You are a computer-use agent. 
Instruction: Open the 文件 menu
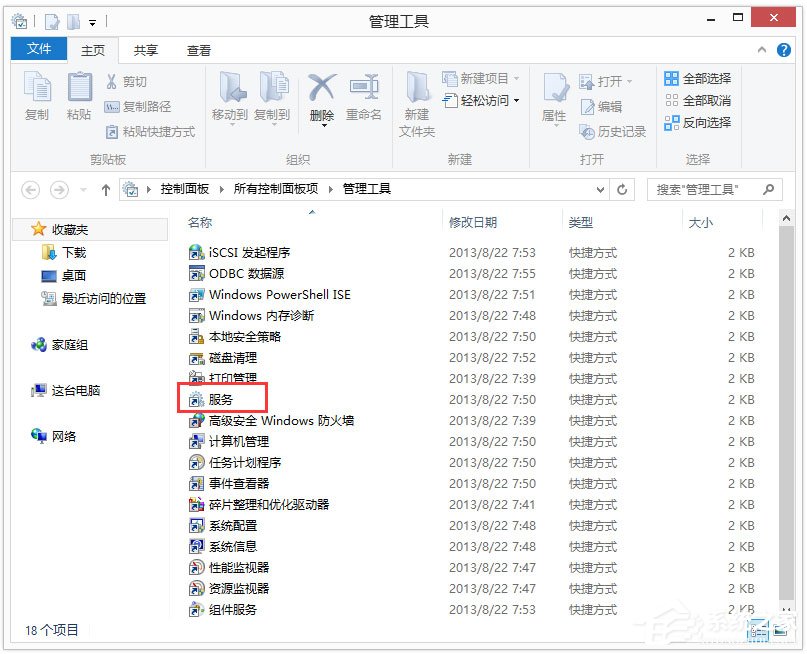click(38, 49)
